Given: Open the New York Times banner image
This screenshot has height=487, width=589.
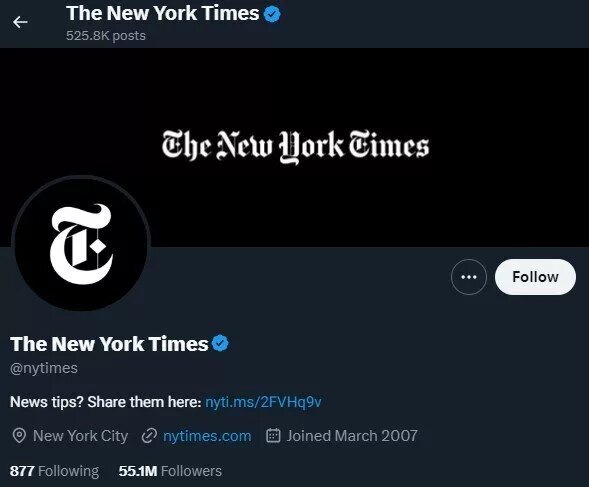Looking at the screenshot, I should [294, 147].
